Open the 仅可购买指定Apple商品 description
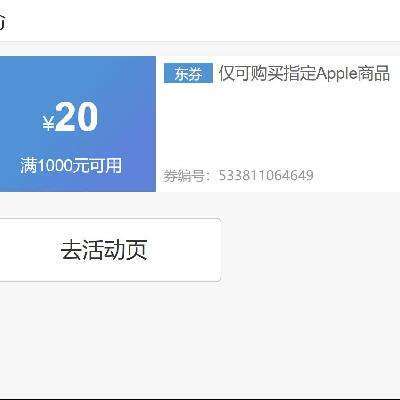The image size is (400, 400). pos(304,73)
